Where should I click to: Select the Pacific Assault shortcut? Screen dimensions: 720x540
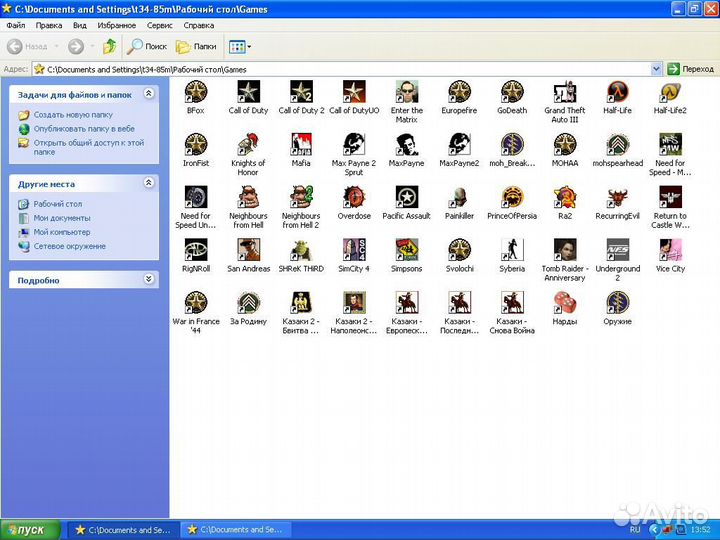click(x=407, y=202)
